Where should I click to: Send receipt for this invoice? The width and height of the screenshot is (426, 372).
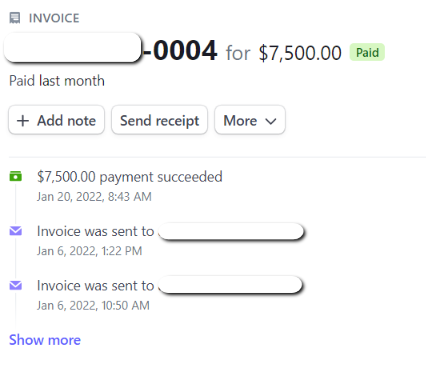tap(159, 120)
